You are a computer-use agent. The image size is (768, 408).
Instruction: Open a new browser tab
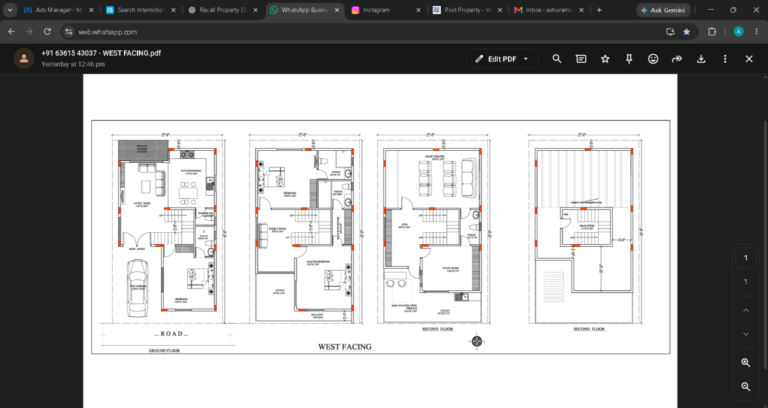(x=599, y=10)
